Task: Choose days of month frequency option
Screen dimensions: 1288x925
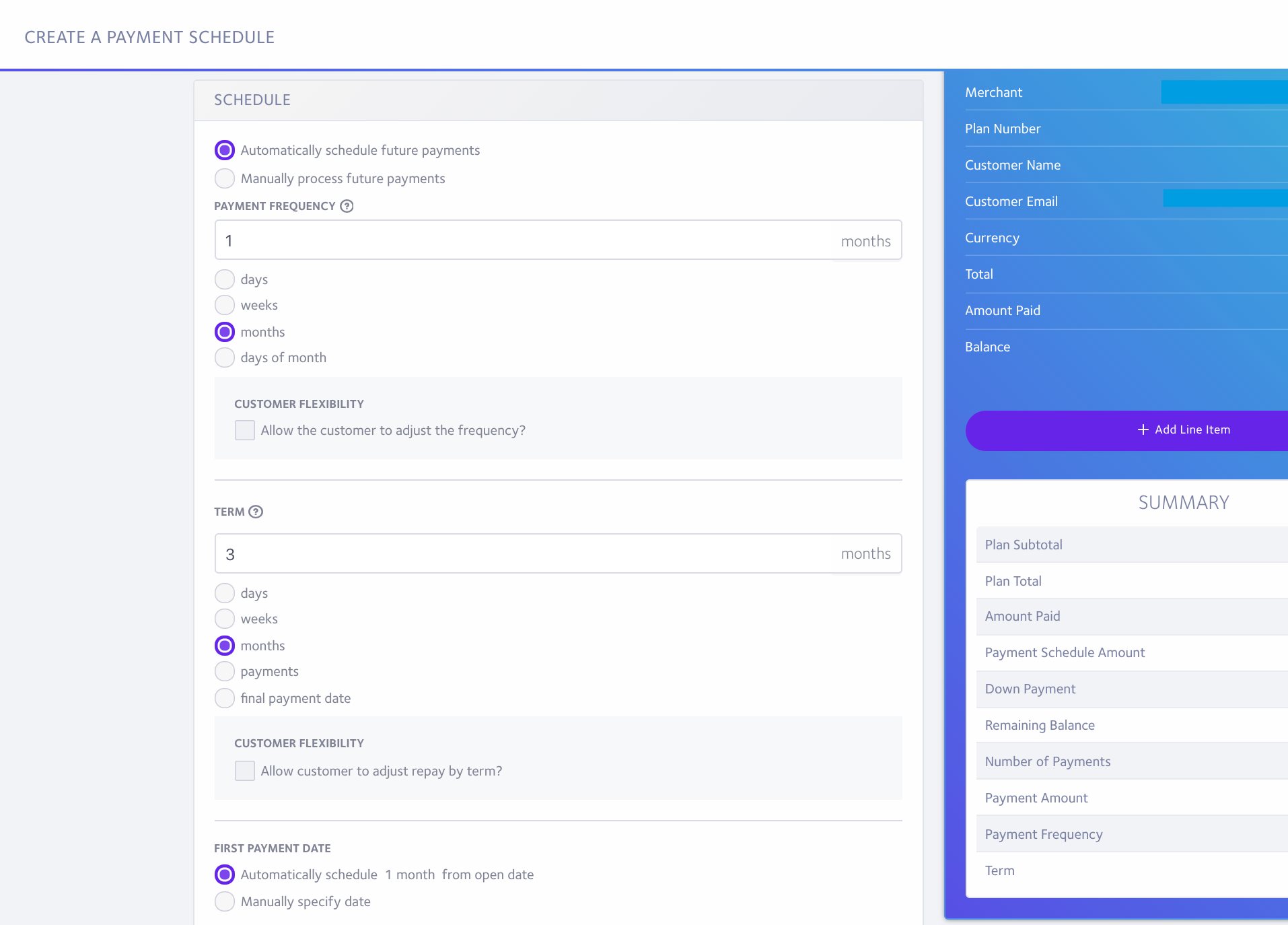Action: (x=225, y=357)
